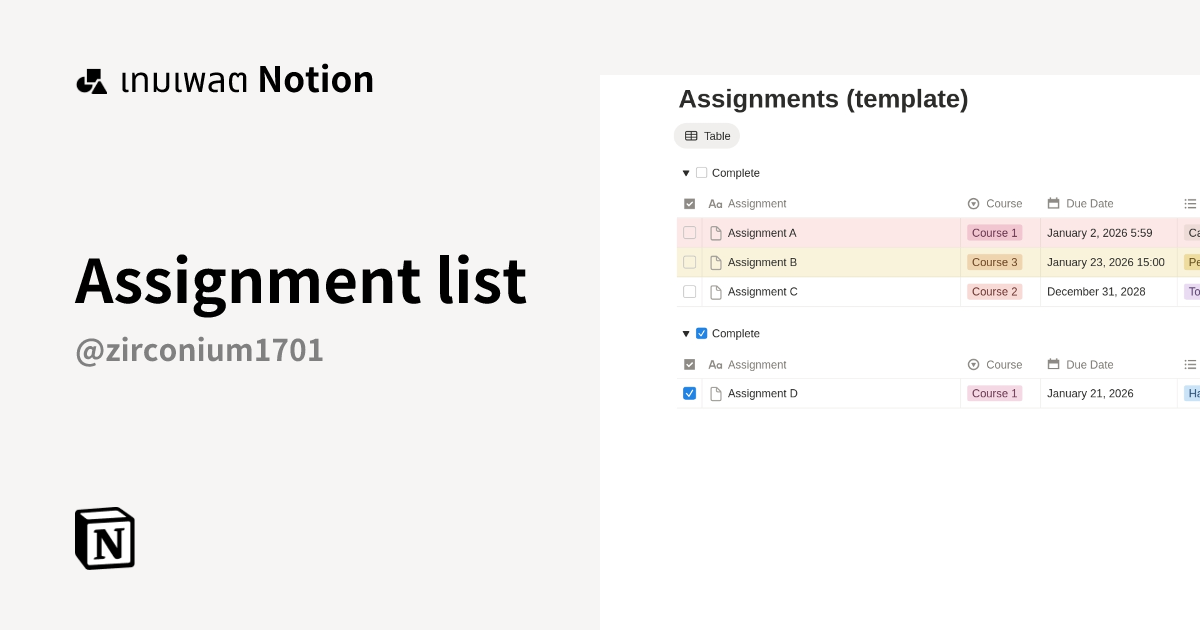The width and height of the screenshot is (1200, 630).
Task: Click due date December 31, 2028
Action: (x=1096, y=292)
